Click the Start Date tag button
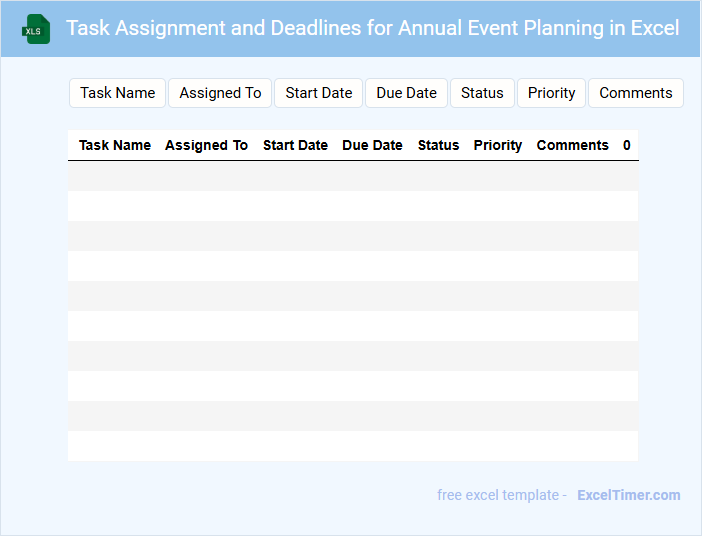This screenshot has height=536, width=702. (x=319, y=93)
